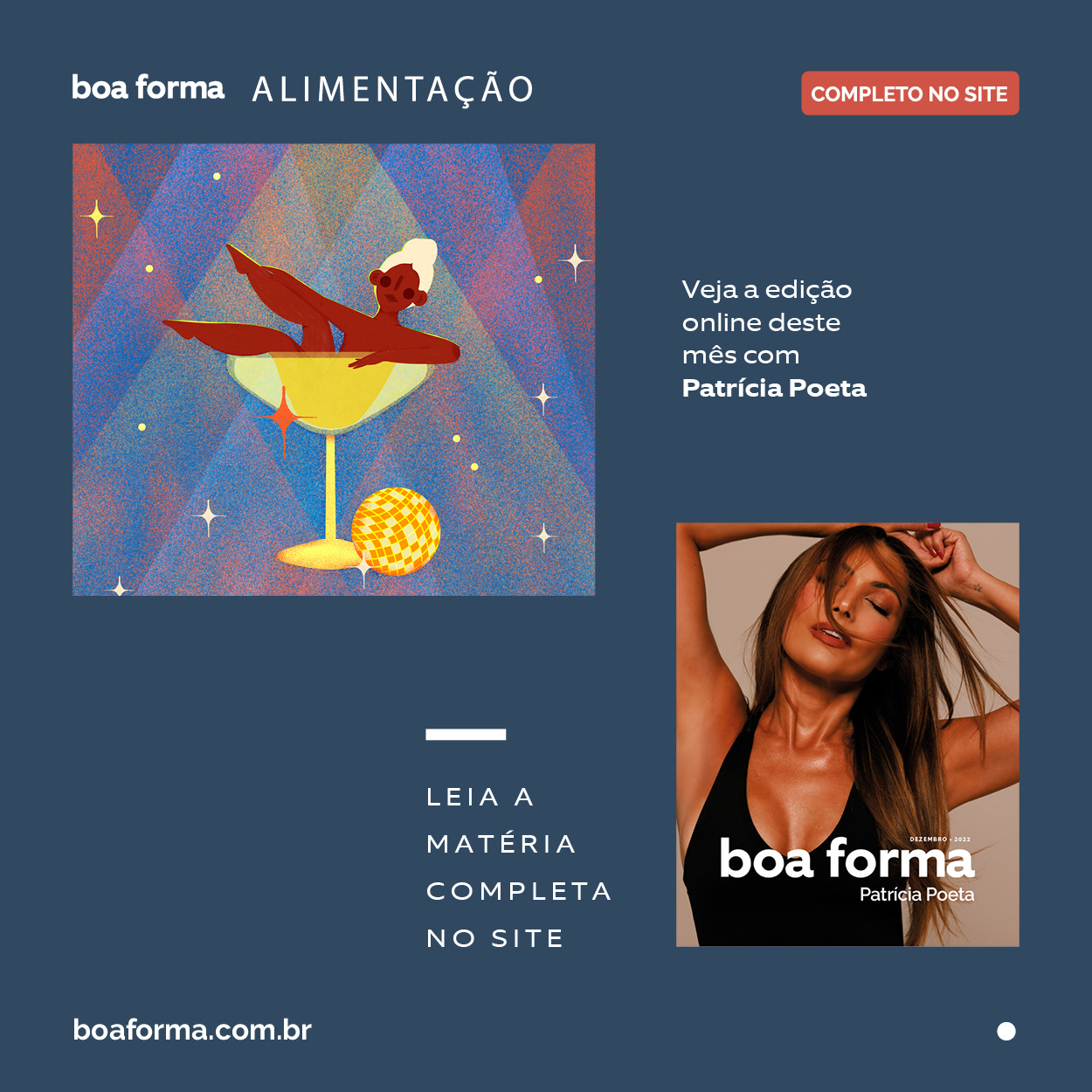The height and width of the screenshot is (1092, 1092).
Task: Click the white dot indicator at bottom
Action: point(1006,1032)
